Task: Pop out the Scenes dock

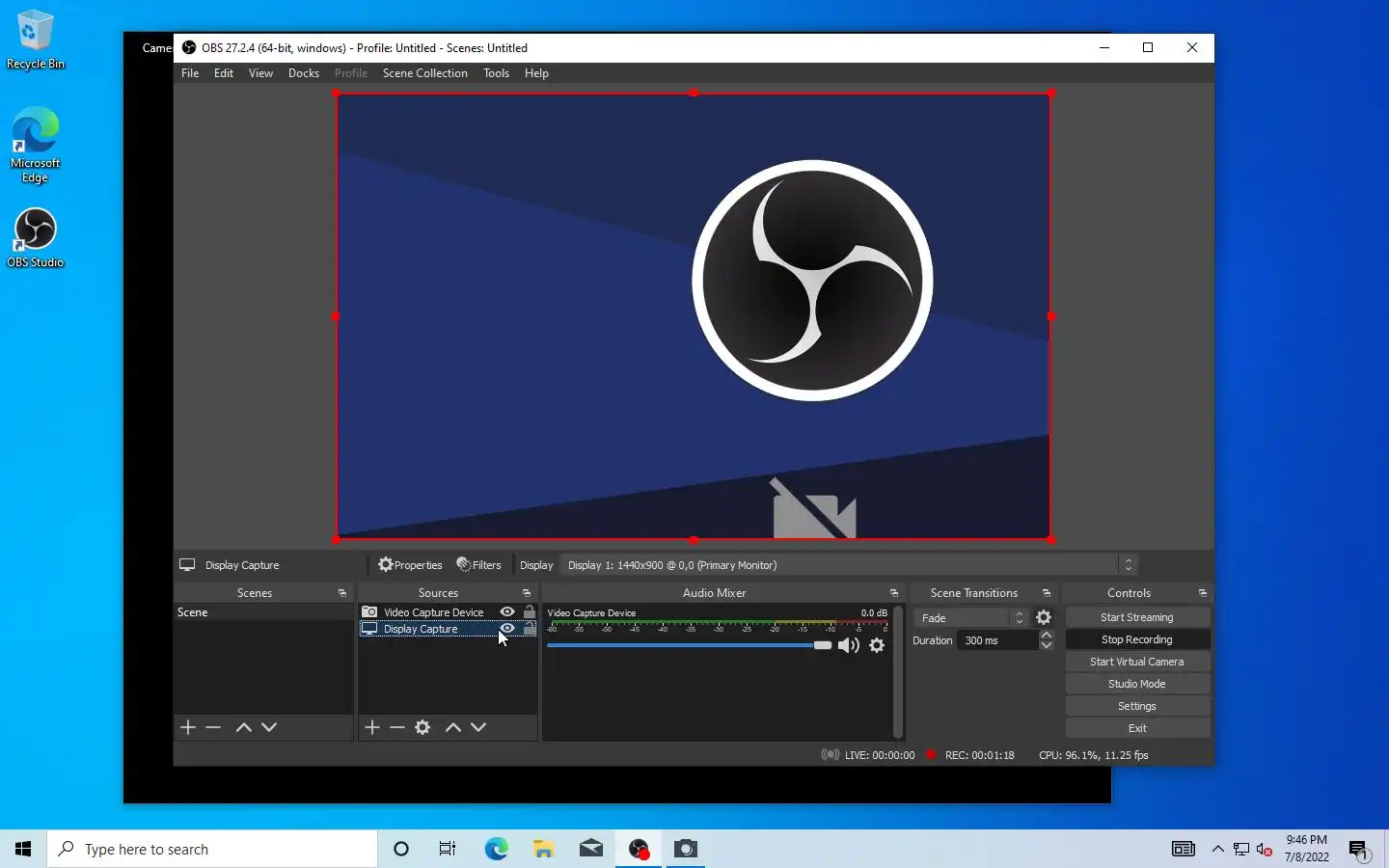Action: [341, 593]
